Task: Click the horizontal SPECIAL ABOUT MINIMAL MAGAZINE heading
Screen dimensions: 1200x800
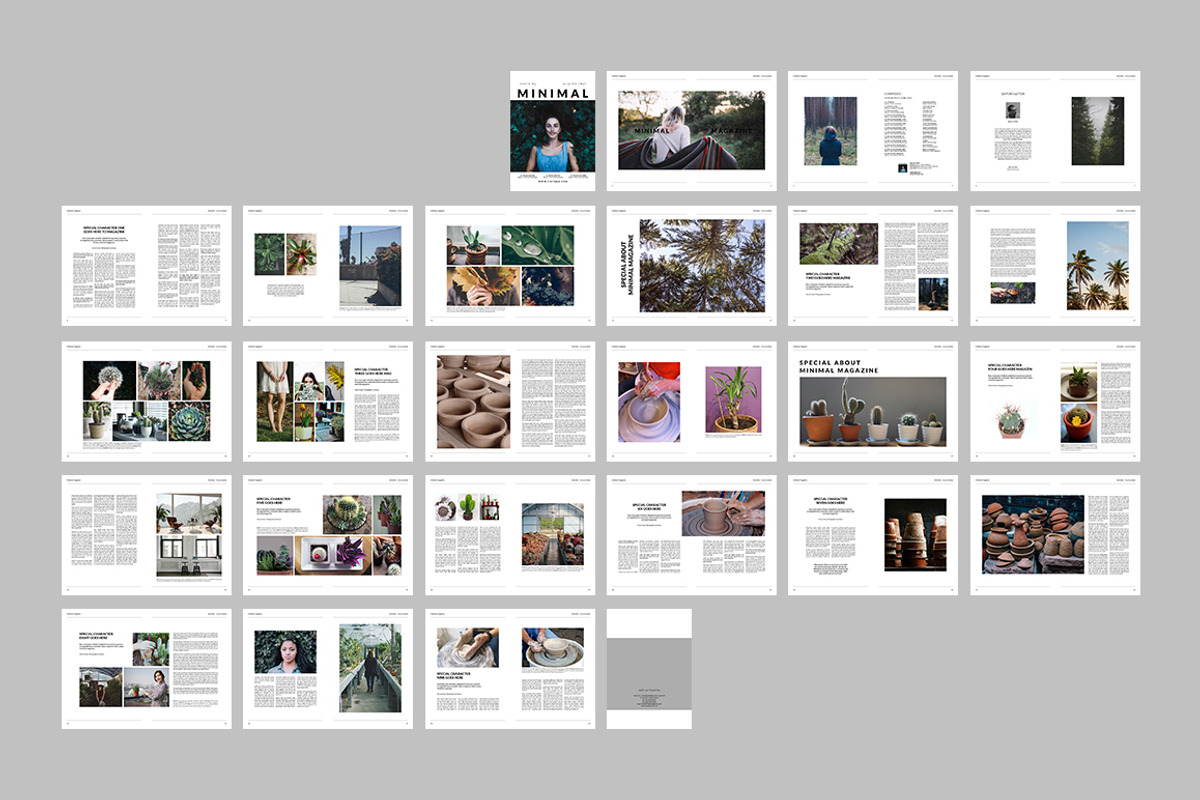Action: pyautogui.click(x=838, y=365)
